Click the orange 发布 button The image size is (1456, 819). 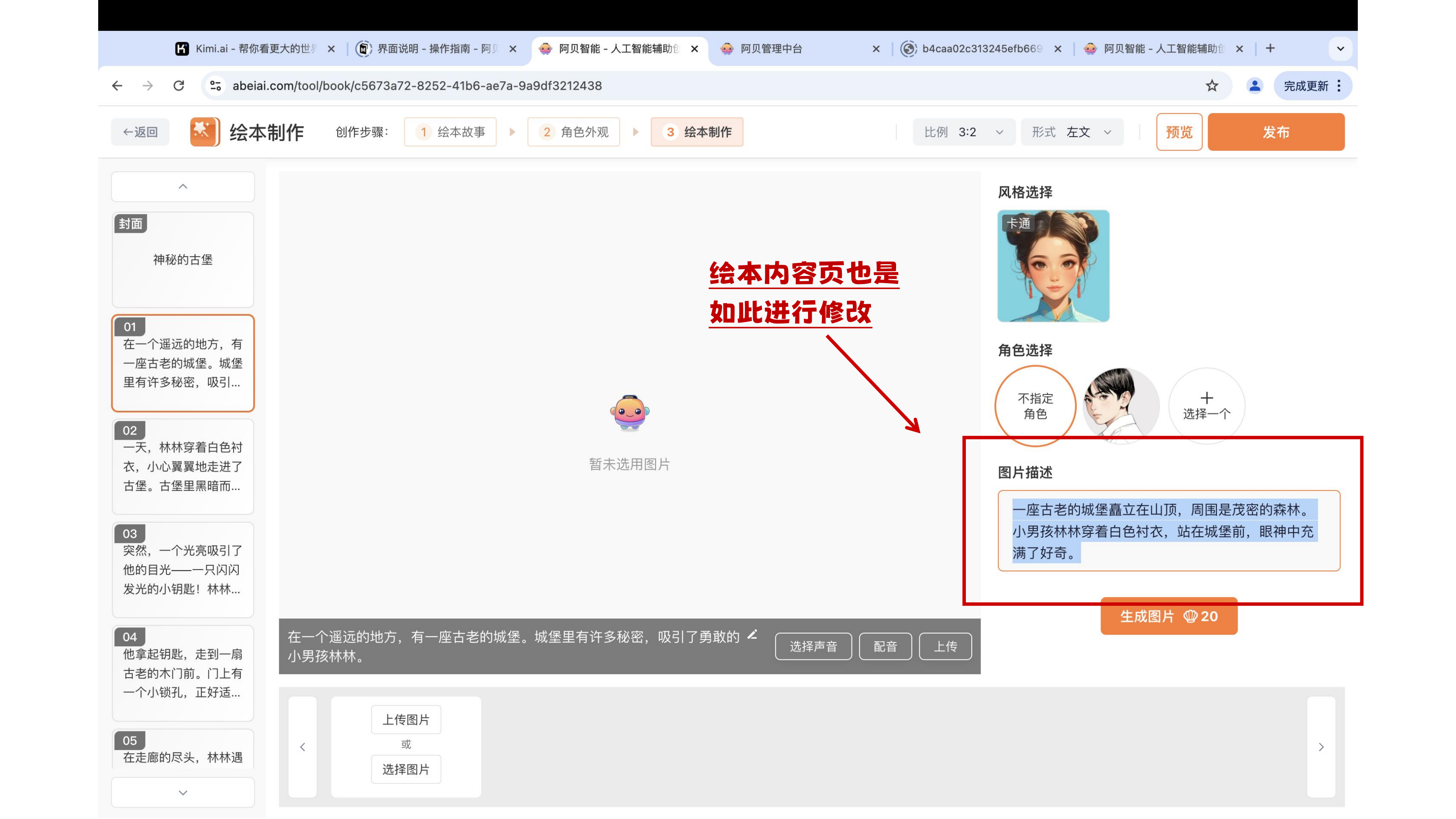1276,132
